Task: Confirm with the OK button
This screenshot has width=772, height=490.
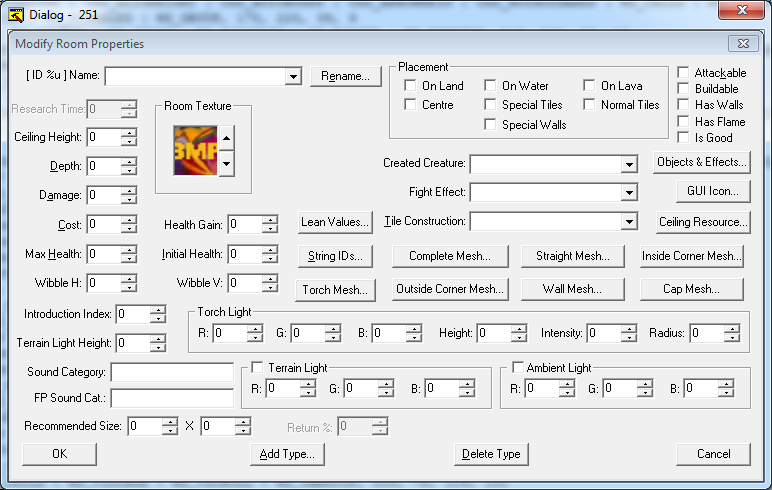Action: click(59, 454)
